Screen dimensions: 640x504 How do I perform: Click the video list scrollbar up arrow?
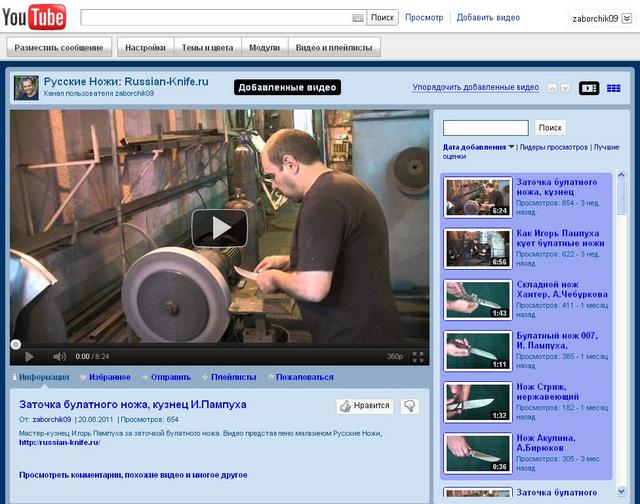(621, 175)
